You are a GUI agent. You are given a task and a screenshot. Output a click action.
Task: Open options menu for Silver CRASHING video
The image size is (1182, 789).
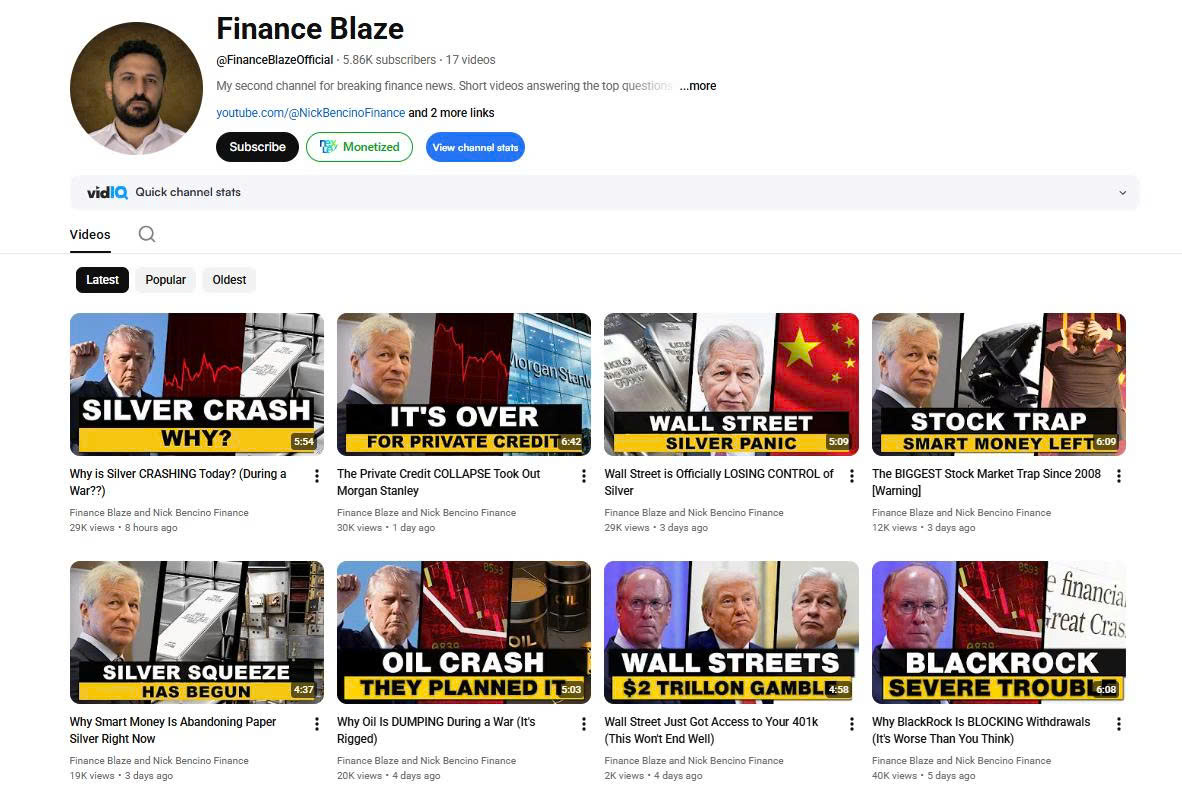pyautogui.click(x=317, y=476)
